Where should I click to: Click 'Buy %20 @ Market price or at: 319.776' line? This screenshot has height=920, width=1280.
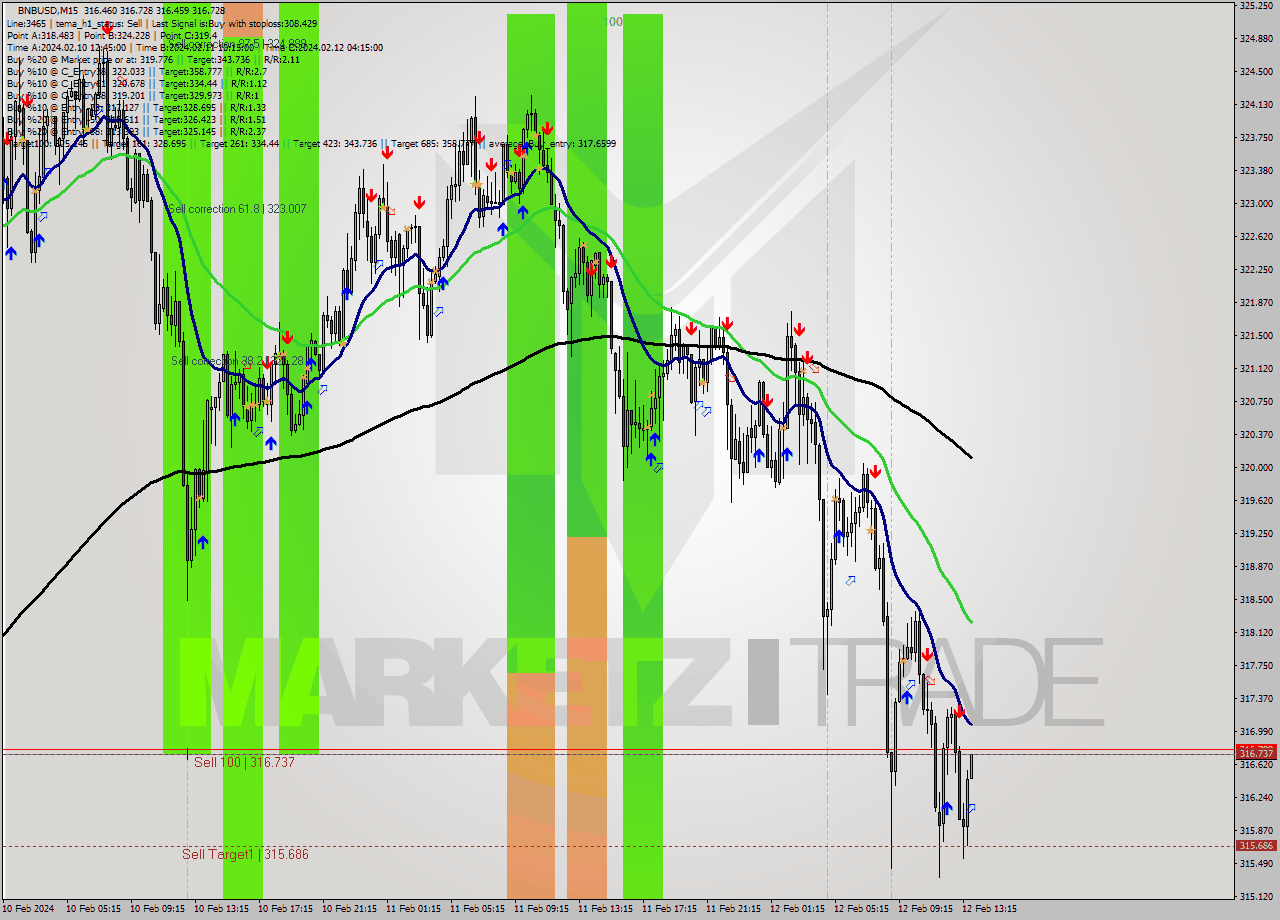[x=90, y=59]
